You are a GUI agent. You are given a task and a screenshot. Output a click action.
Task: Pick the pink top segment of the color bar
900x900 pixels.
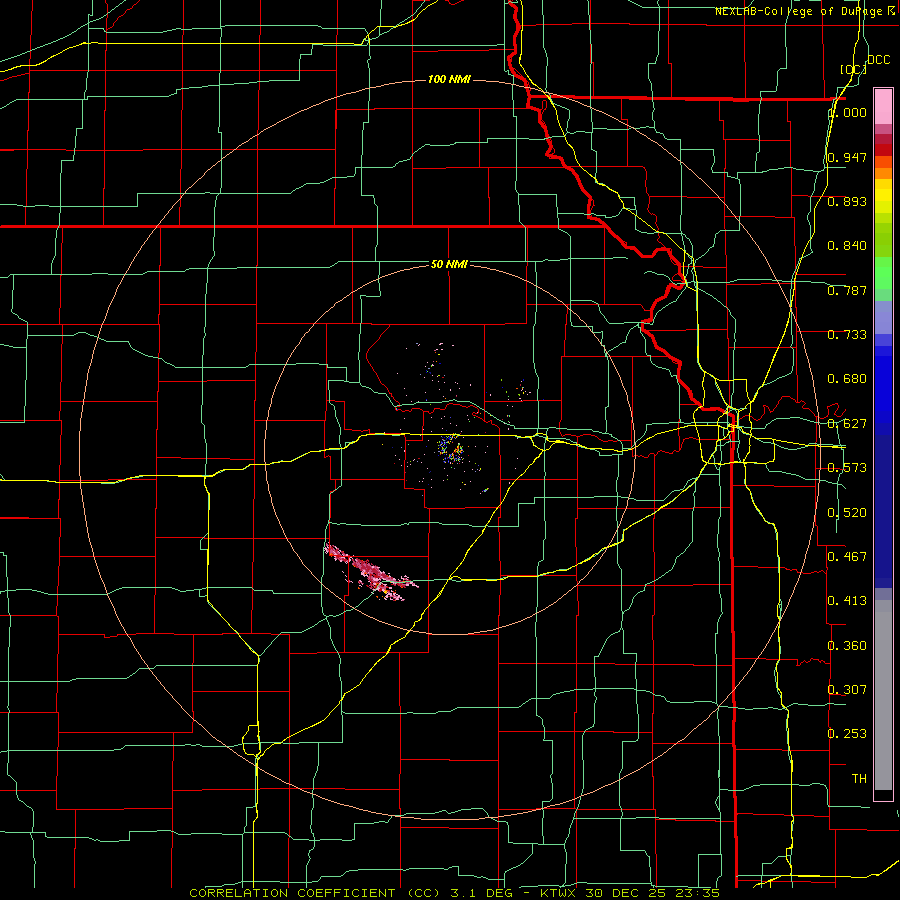coord(883,107)
